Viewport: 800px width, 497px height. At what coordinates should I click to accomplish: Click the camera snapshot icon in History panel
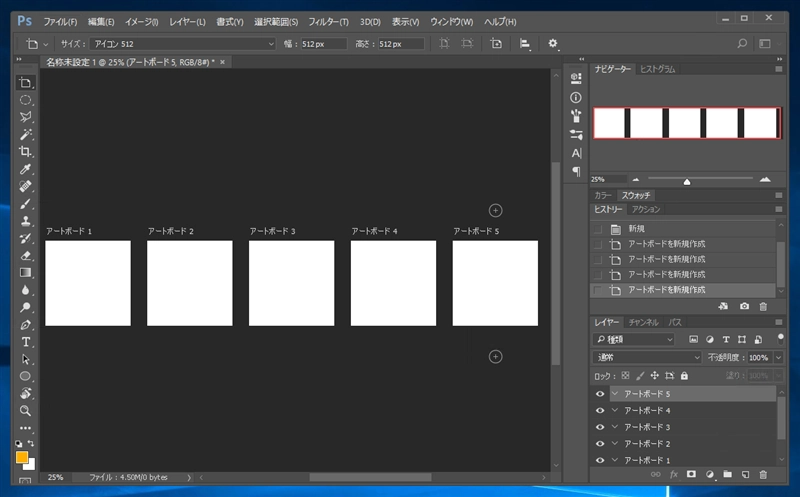(x=745, y=305)
